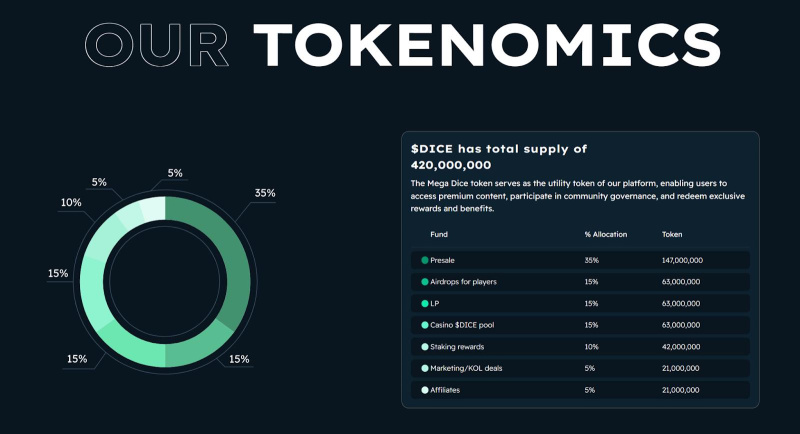Click the OUR TOKENOMICS heading

click(x=402, y=44)
